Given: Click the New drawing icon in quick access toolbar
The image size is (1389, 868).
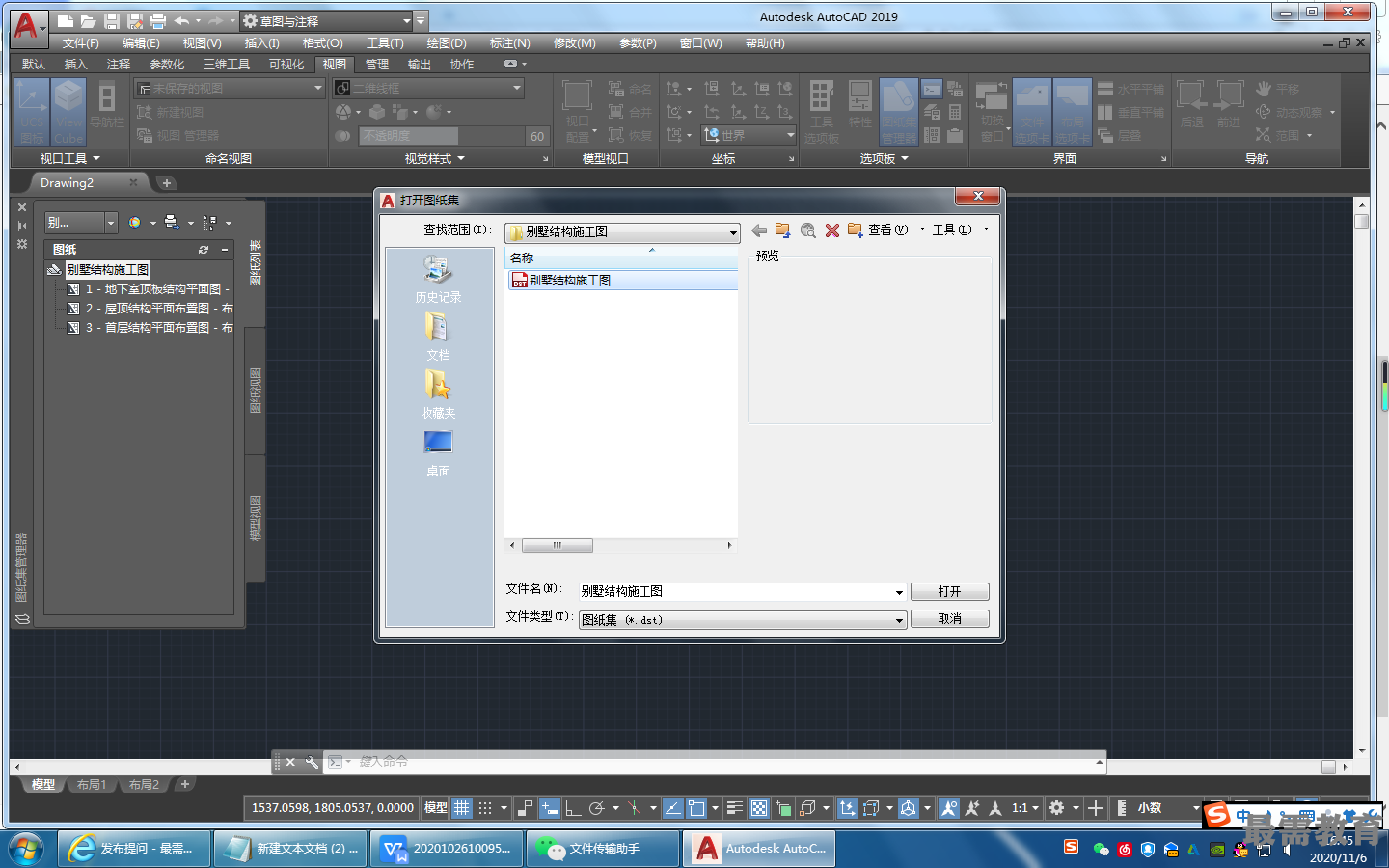Looking at the screenshot, I should tap(65, 20).
